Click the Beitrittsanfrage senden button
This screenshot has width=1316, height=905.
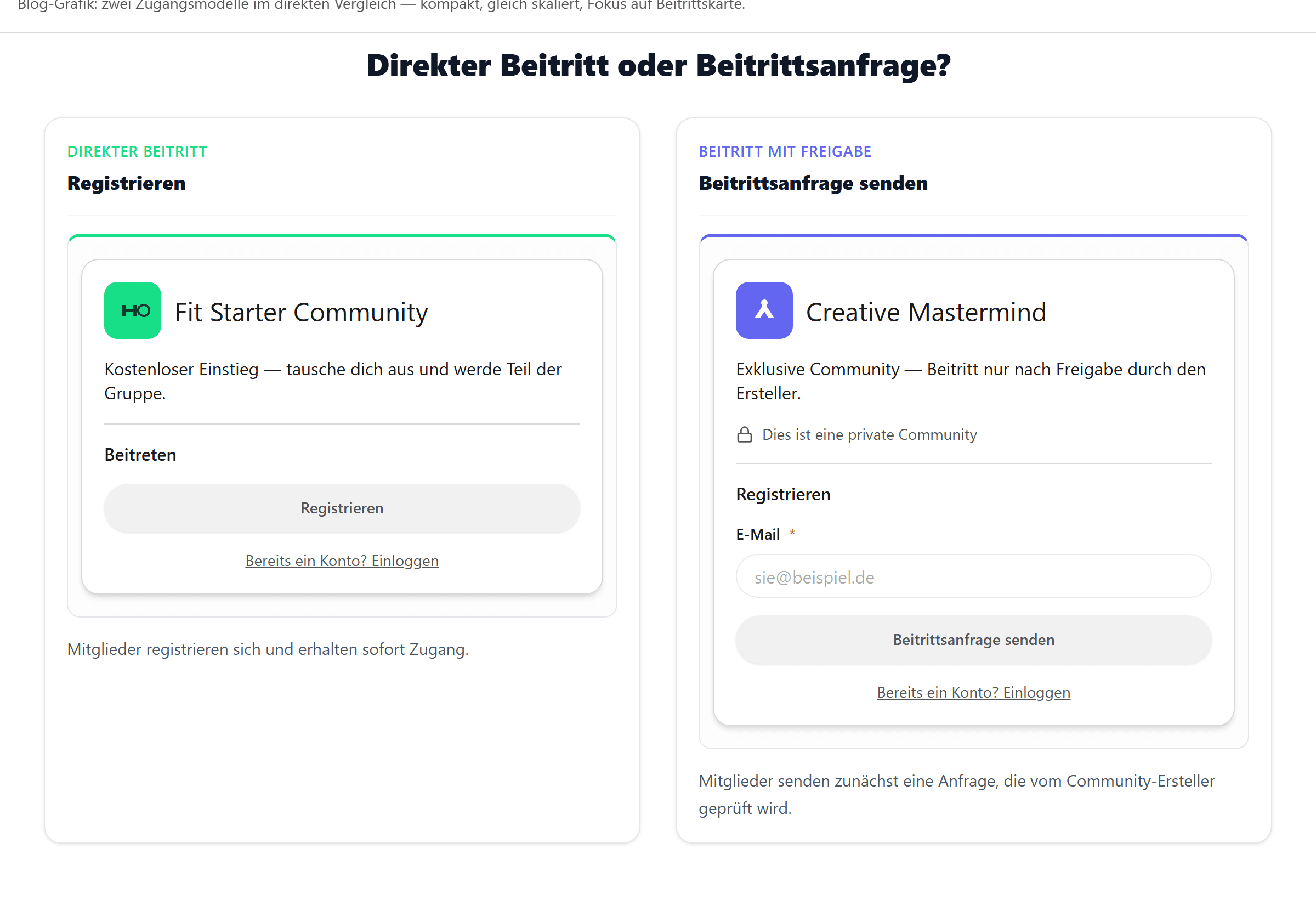tap(973, 640)
